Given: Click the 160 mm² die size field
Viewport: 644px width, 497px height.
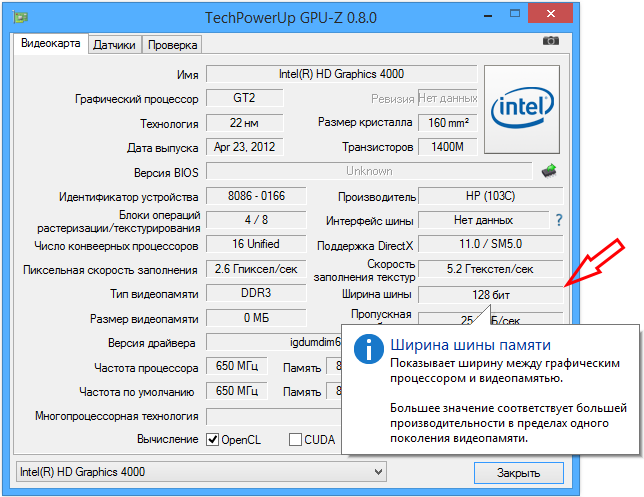Looking at the screenshot, I should click(448, 122).
